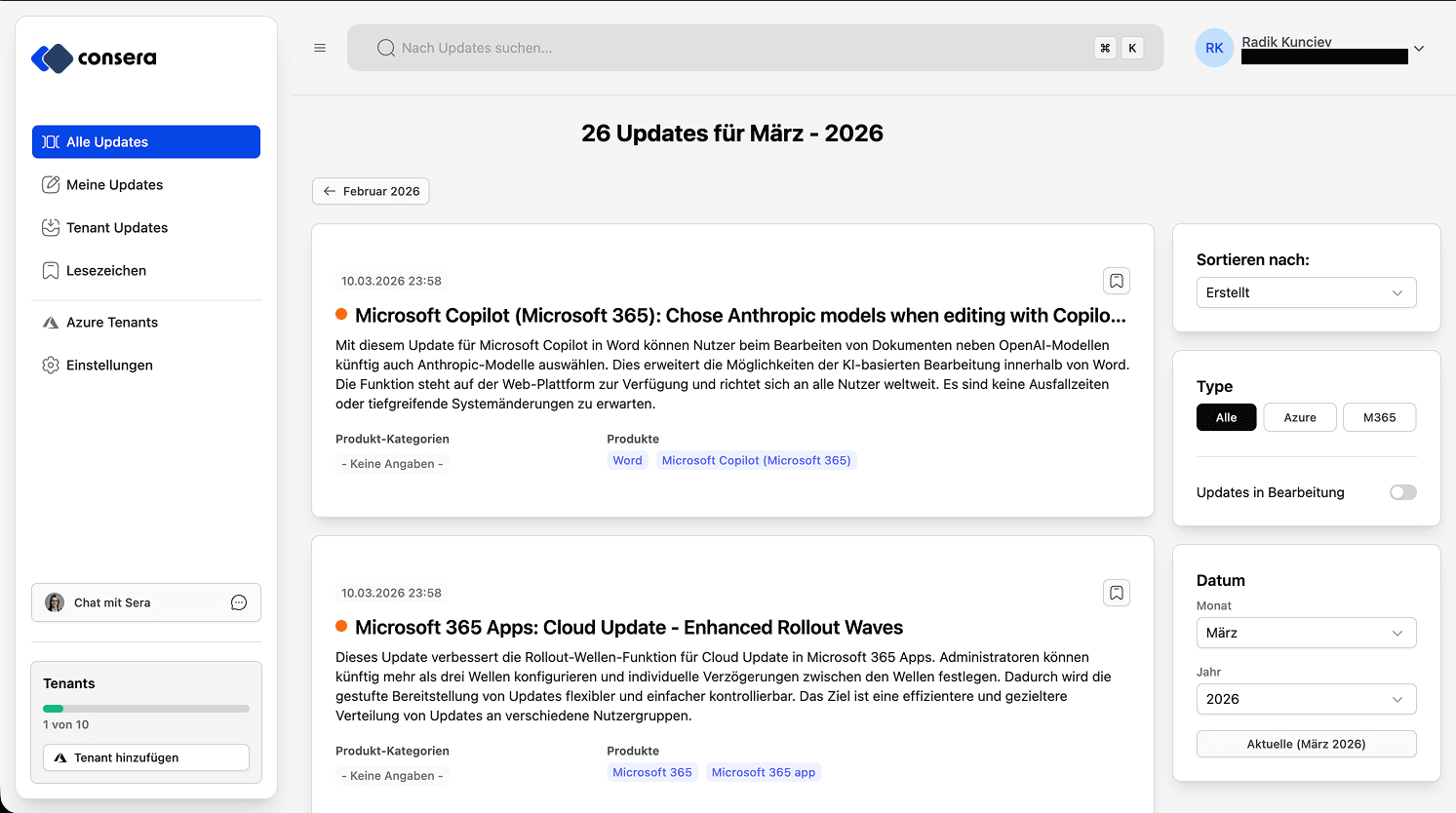Click the Microsoft 365 app product tag
The height and width of the screenshot is (813, 1456).
pyautogui.click(x=764, y=772)
